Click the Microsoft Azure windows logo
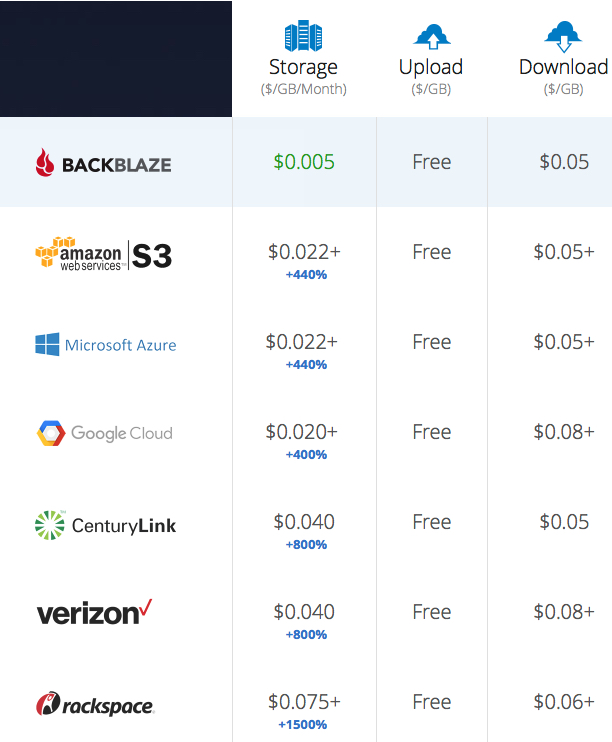 (x=47, y=344)
